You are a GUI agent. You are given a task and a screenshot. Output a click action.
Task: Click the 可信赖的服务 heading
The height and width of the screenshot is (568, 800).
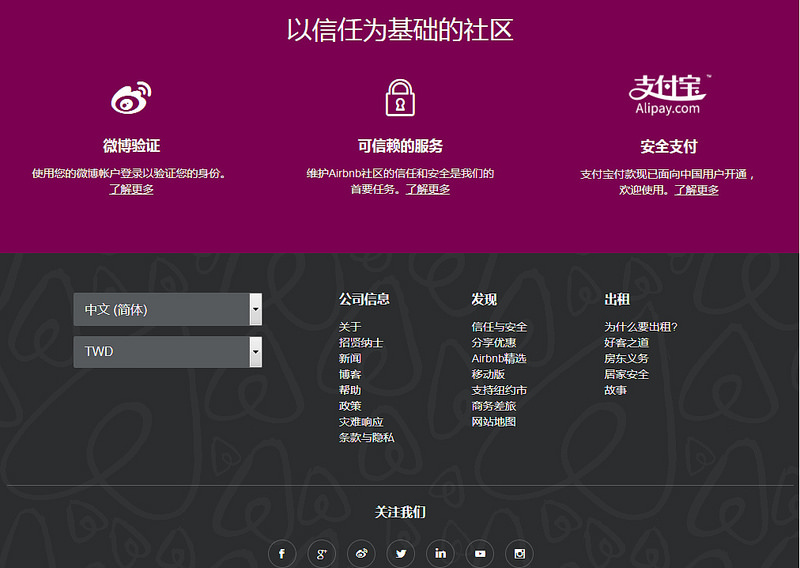tap(400, 146)
